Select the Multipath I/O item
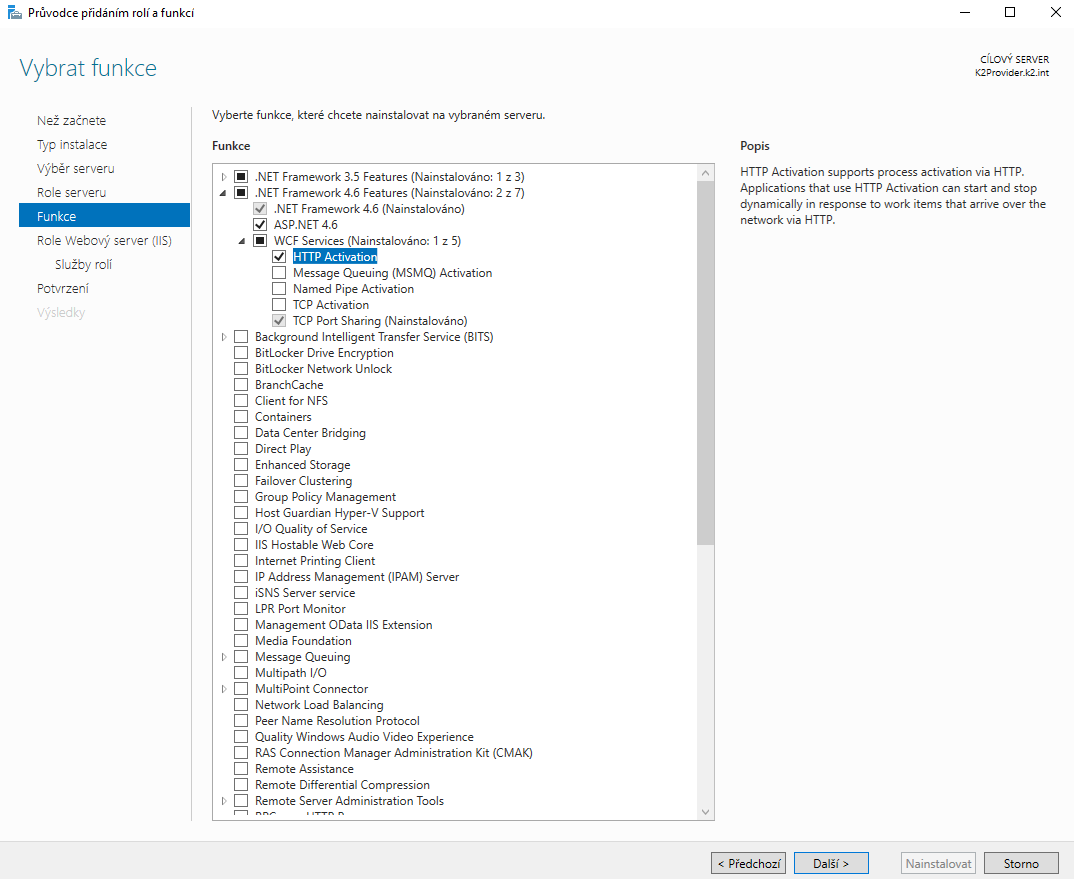 (290, 673)
